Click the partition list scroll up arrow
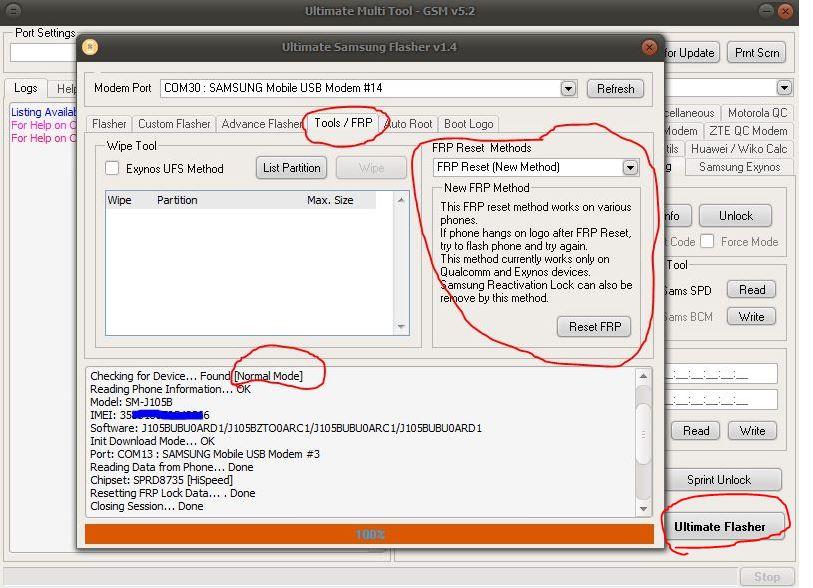Screen dimensions: 813x588 pos(401,200)
